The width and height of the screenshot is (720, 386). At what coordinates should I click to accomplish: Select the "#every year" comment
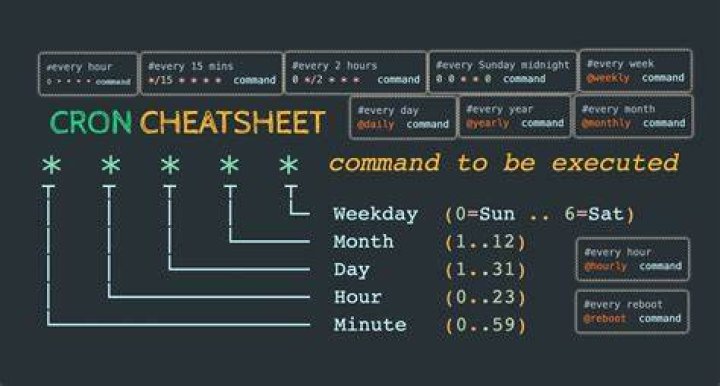point(500,109)
